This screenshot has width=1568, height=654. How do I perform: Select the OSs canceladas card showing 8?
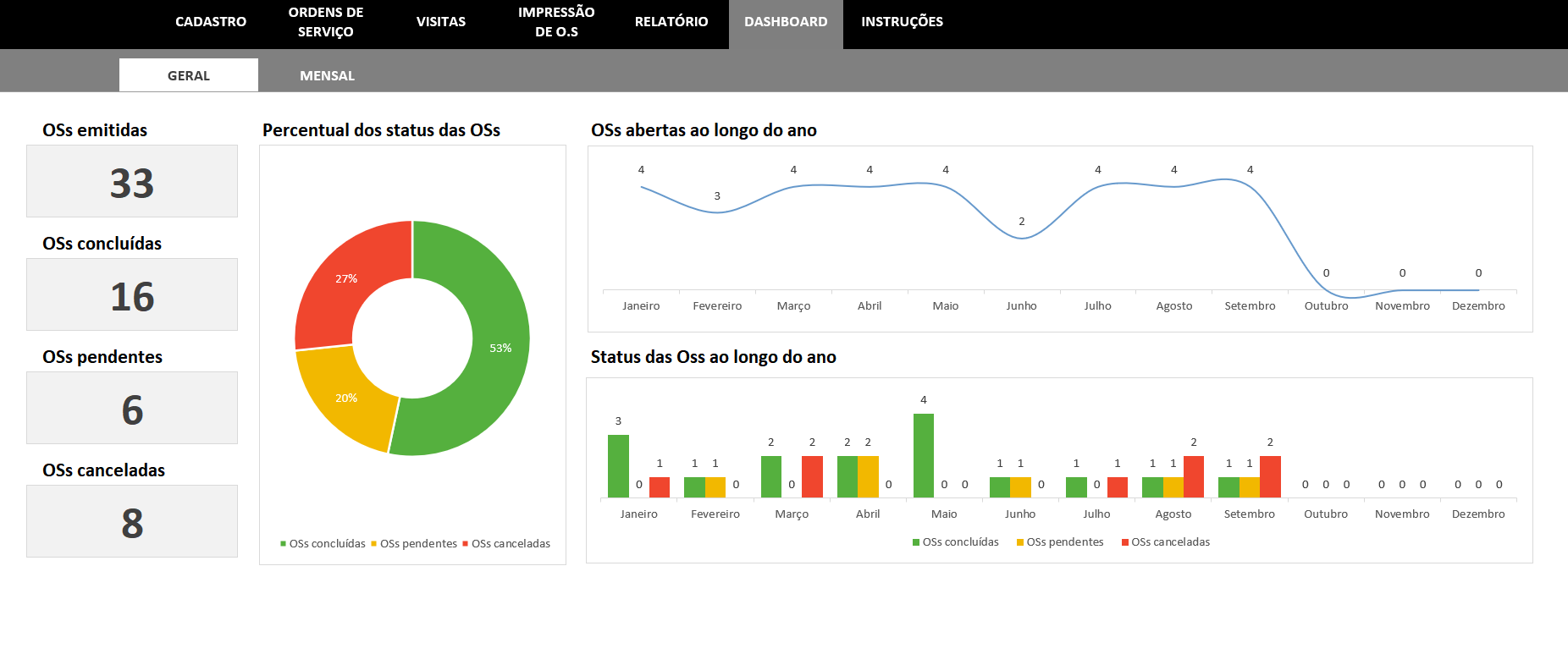(x=132, y=521)
